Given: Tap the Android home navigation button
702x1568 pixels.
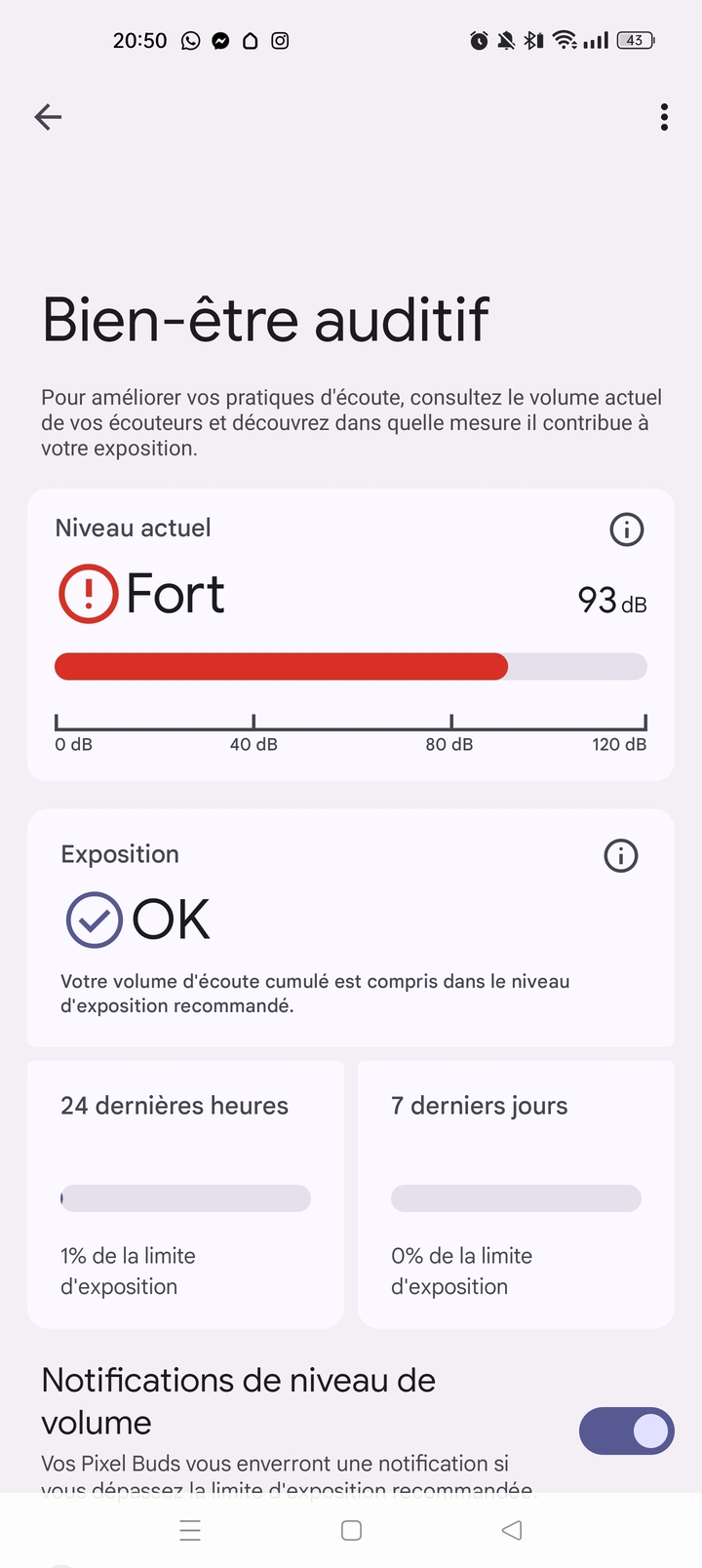Looking at the screenshot, I should coord(352,1530).
